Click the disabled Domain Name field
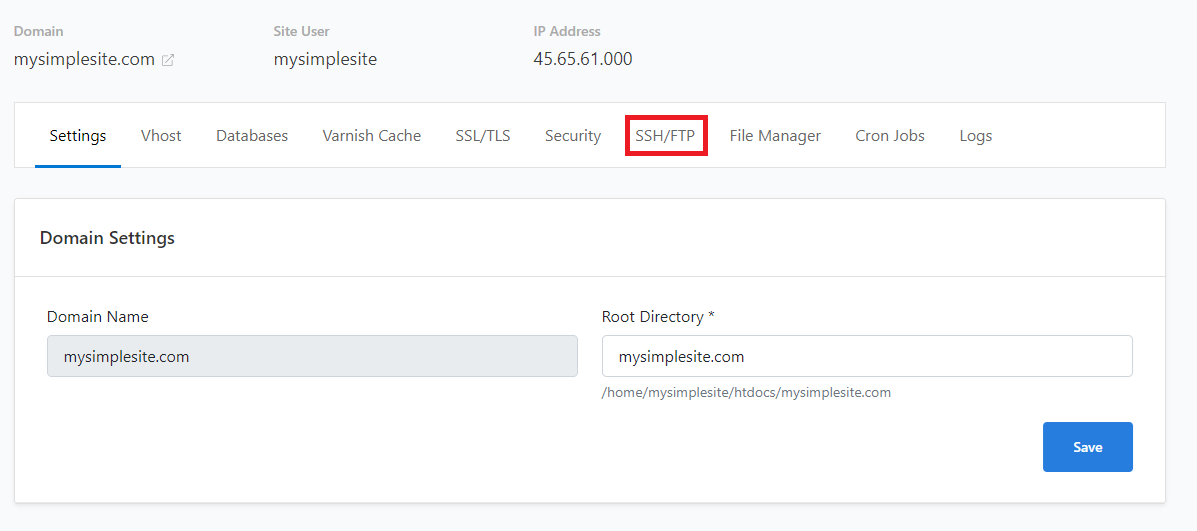1197x531 pixels. [312, 356]
